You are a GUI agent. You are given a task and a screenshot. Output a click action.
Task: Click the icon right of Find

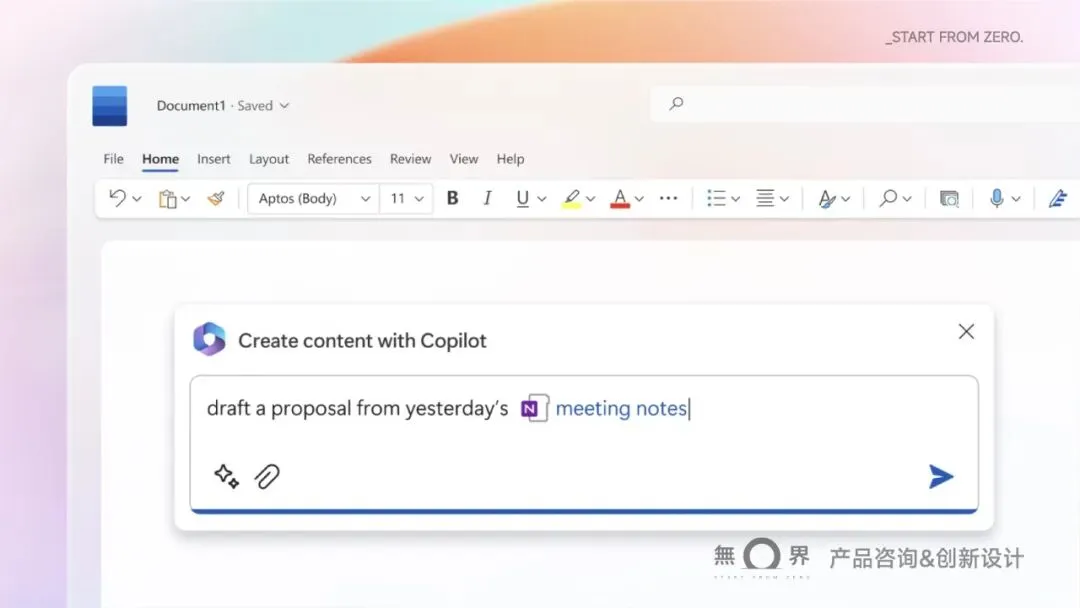[949, 198]
